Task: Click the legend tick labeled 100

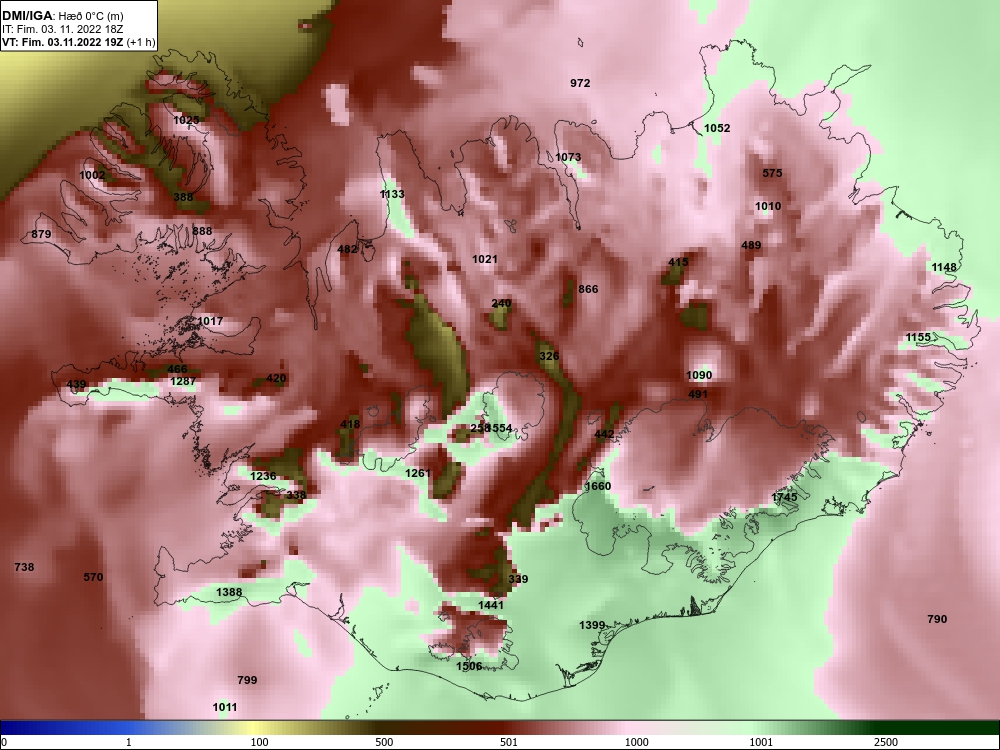Action: pos(260,742)
